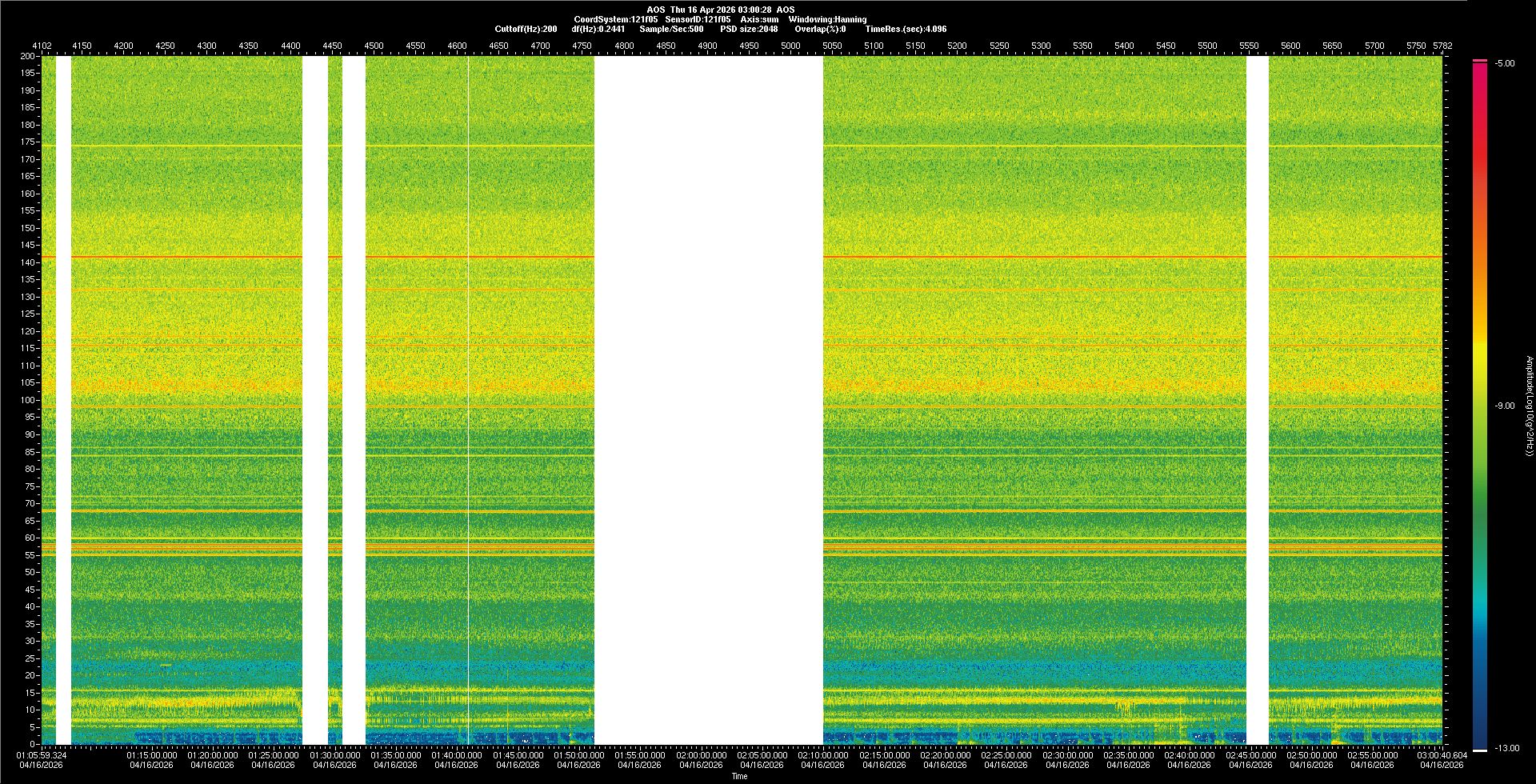Click the -9.00 colorbar midpoint label
The image size is (1536, 784).
tap(1505, 406)
